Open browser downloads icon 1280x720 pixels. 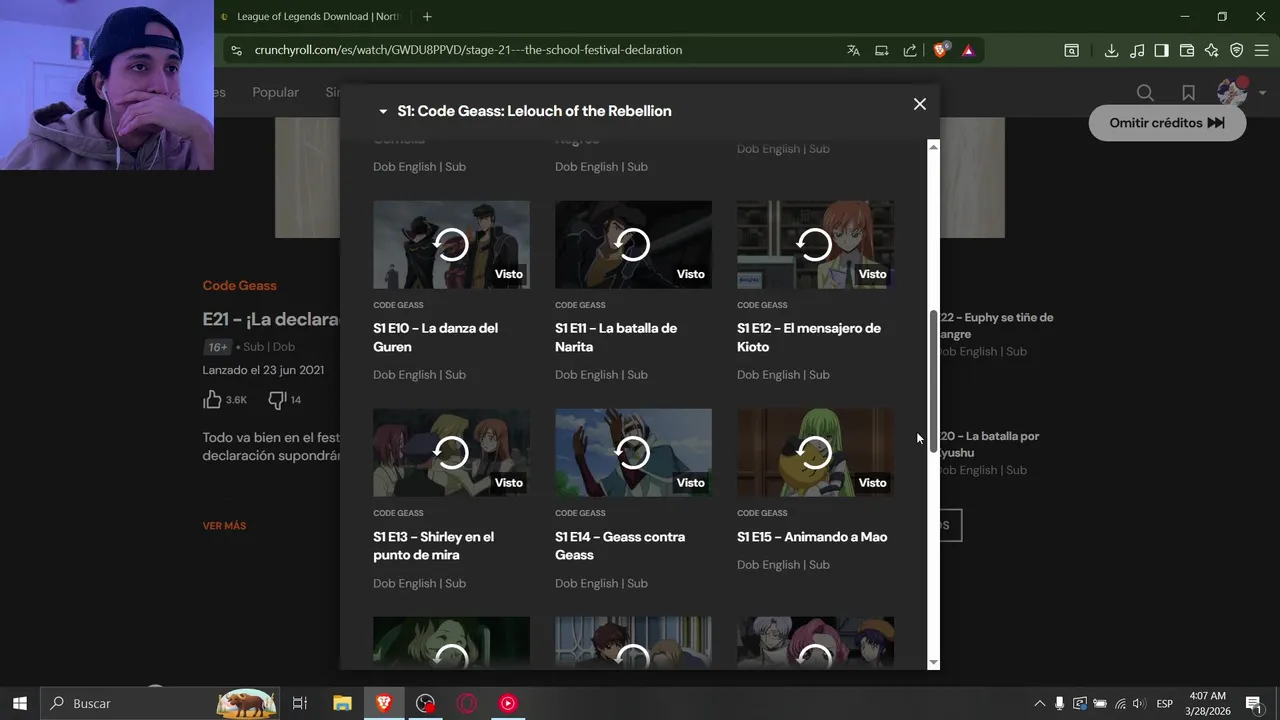(1111, 50)
